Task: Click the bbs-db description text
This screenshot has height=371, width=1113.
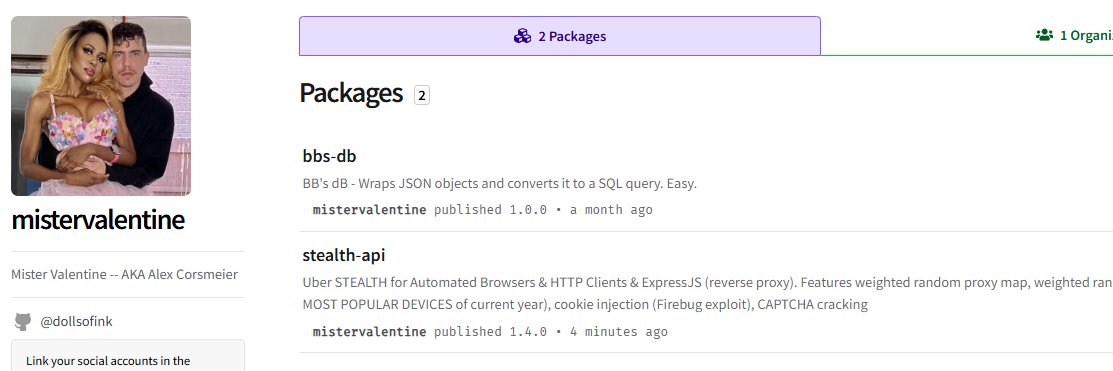Action: (x=500, y=184)
